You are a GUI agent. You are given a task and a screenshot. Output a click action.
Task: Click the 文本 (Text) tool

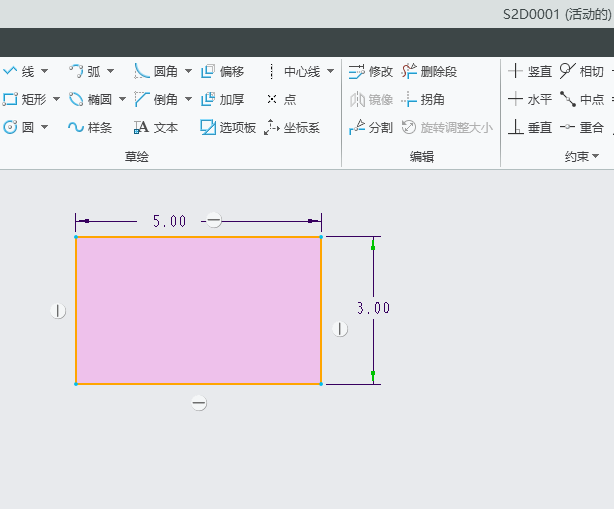155,127
